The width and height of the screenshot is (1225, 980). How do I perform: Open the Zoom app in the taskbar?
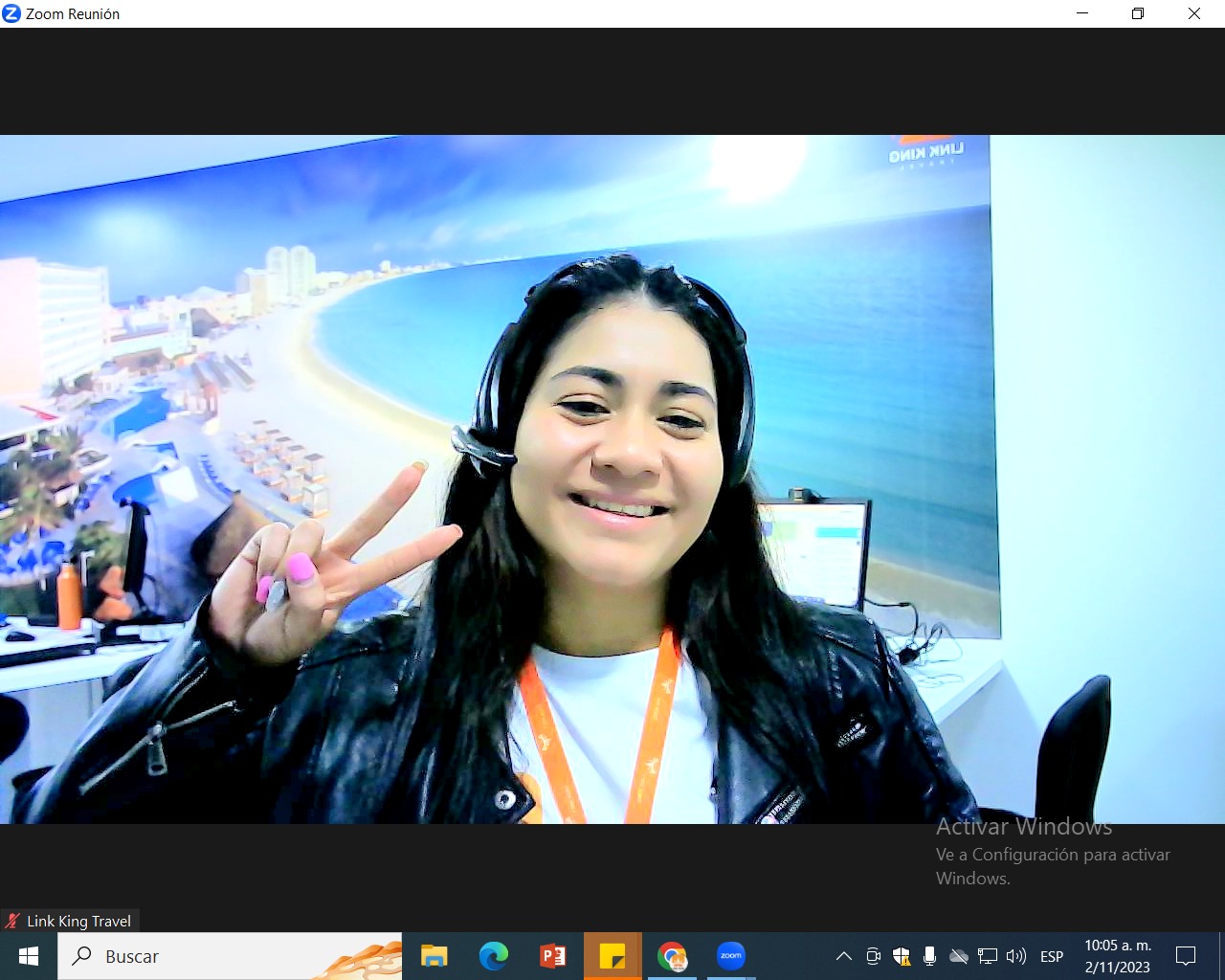tap(730, 956)
